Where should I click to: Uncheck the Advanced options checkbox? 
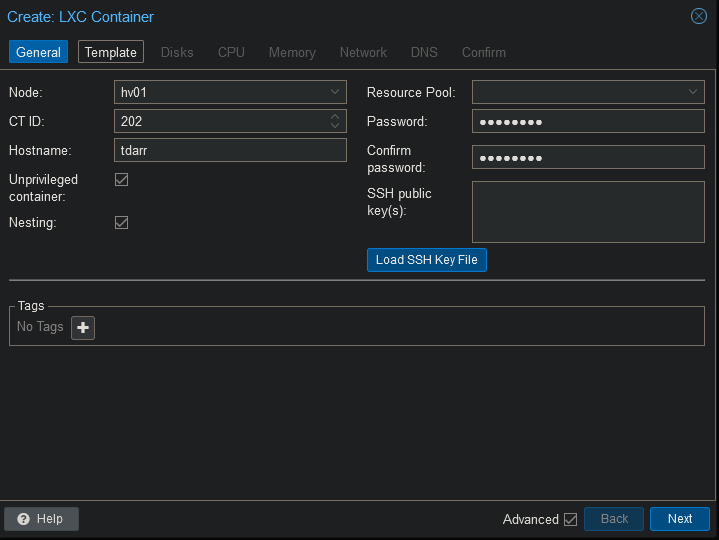571,519
